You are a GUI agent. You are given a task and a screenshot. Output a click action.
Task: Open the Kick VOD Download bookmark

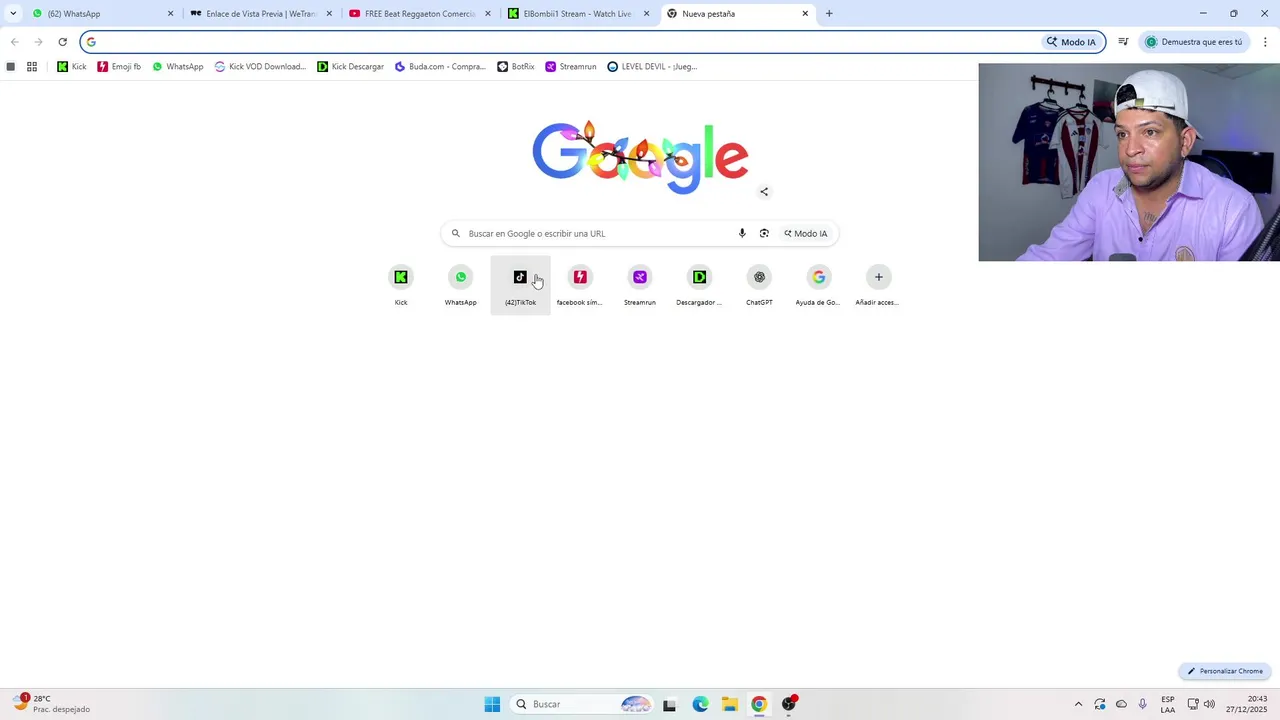pos(260,67)
